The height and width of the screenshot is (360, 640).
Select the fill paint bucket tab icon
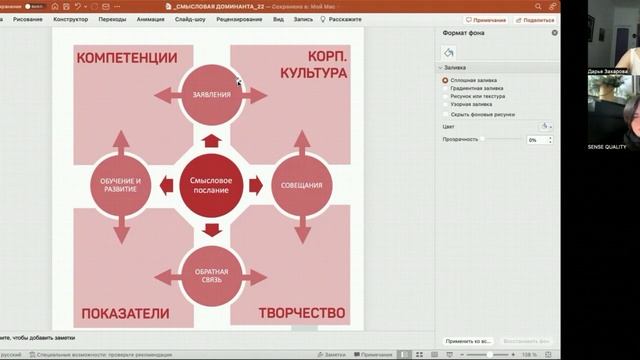pyautogui.click(x=449, y=53)
